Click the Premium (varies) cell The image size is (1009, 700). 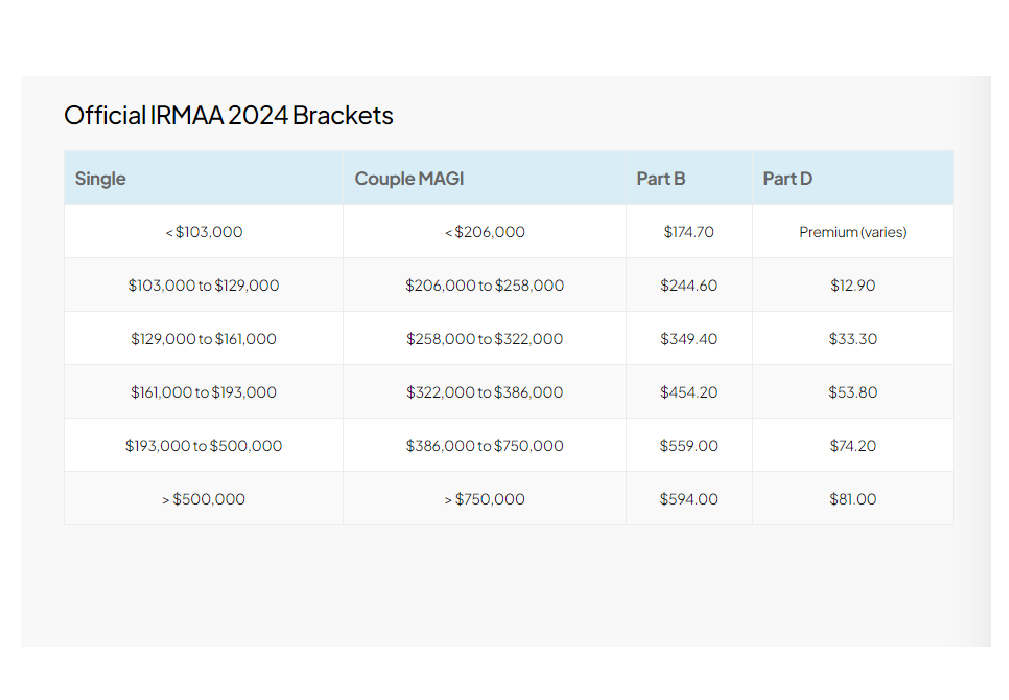[853, 232]
